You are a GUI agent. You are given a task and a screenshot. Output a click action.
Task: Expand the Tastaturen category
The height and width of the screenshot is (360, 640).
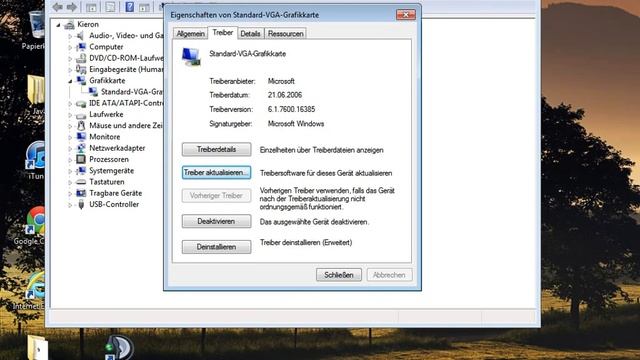(70, 182)
